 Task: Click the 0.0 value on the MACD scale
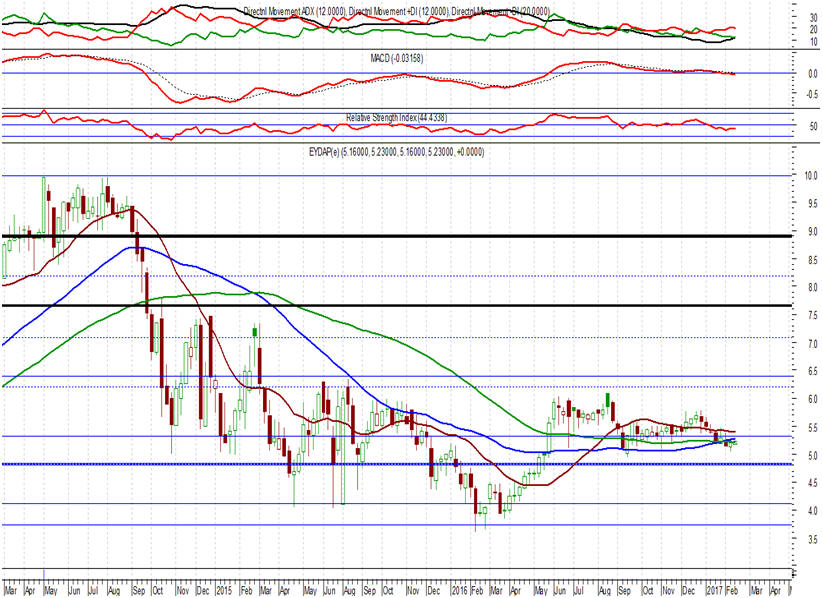tap(813, 74)
